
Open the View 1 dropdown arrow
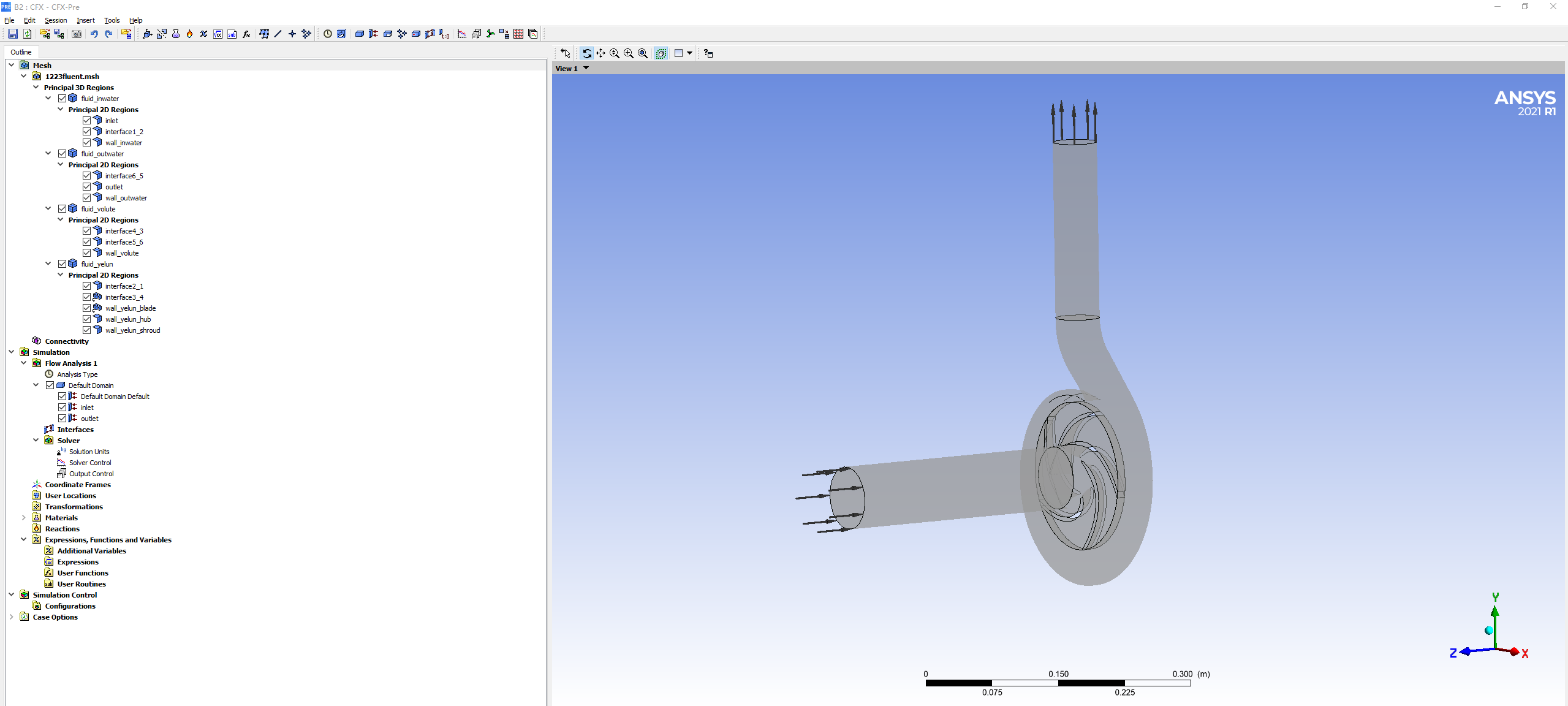(x=586, y=68)
